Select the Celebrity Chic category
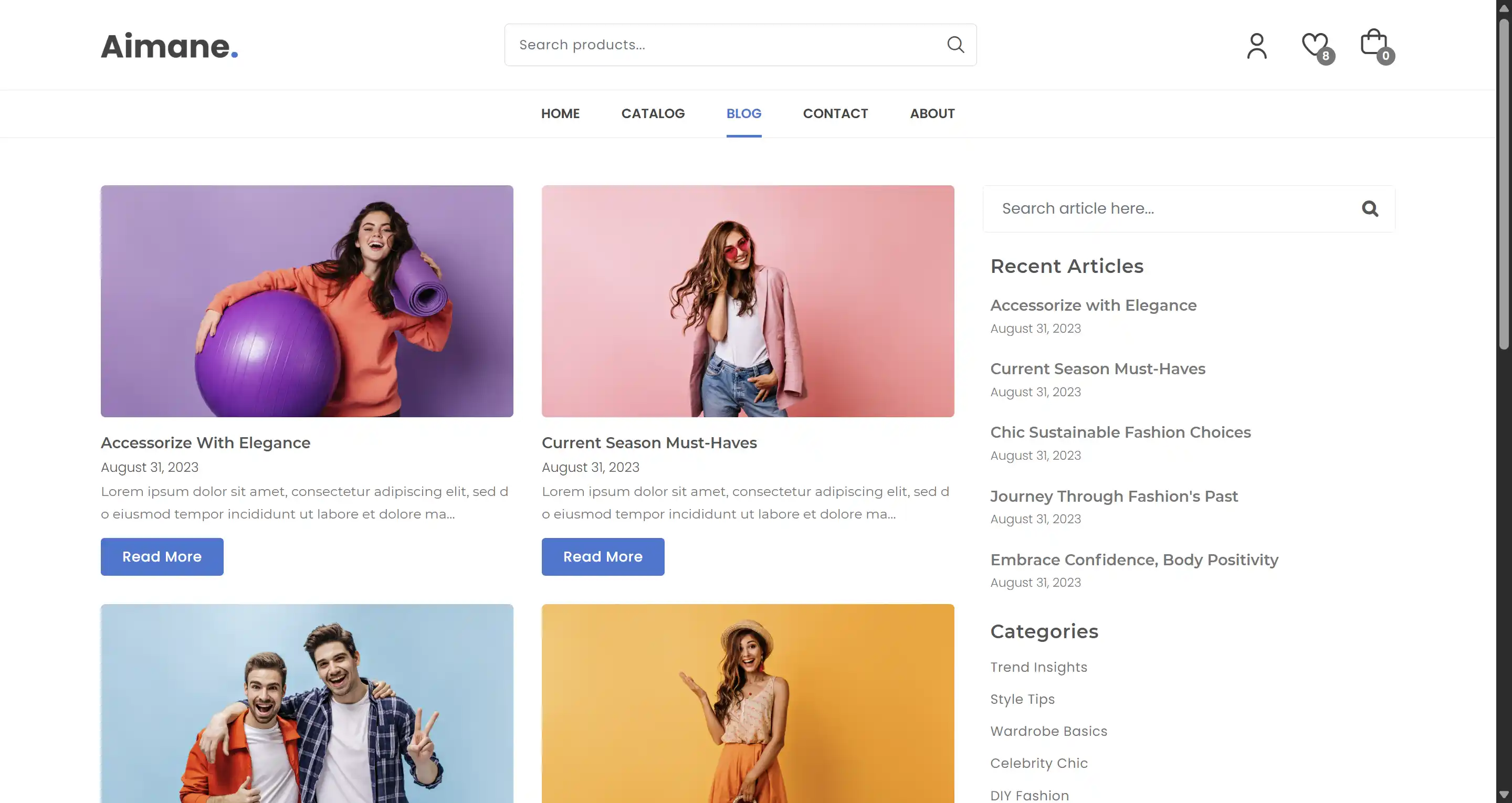This screenshot has width=1512, height=803. coord(1038,763)
